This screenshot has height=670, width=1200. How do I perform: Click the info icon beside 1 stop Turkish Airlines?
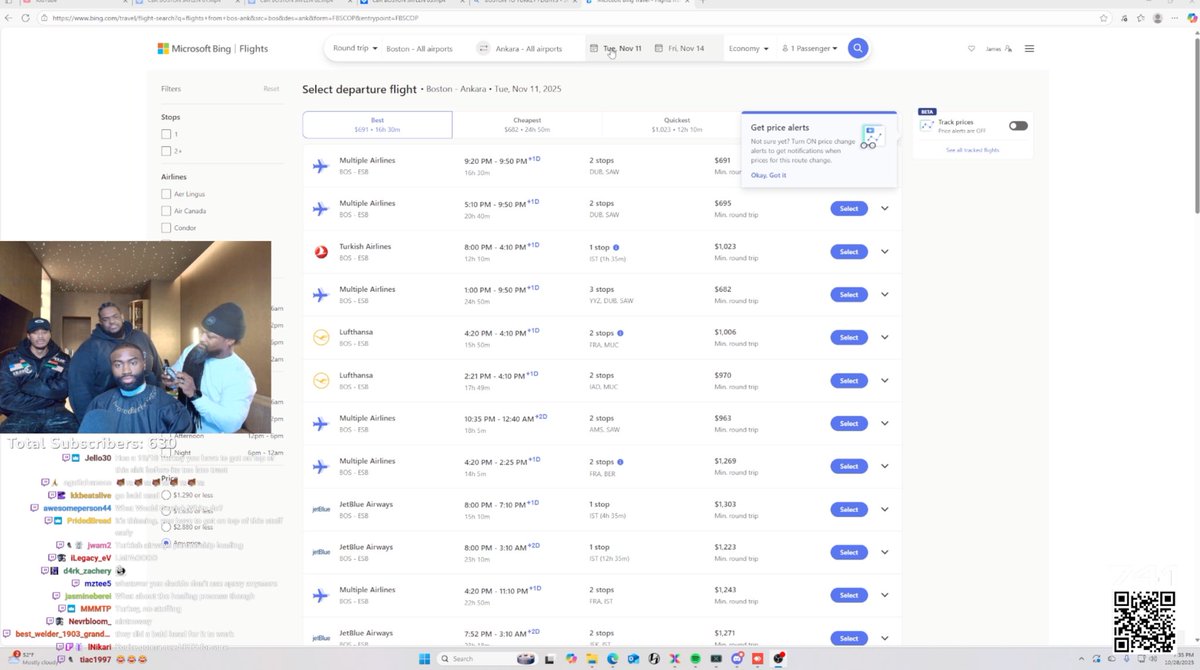click(615, 247)
